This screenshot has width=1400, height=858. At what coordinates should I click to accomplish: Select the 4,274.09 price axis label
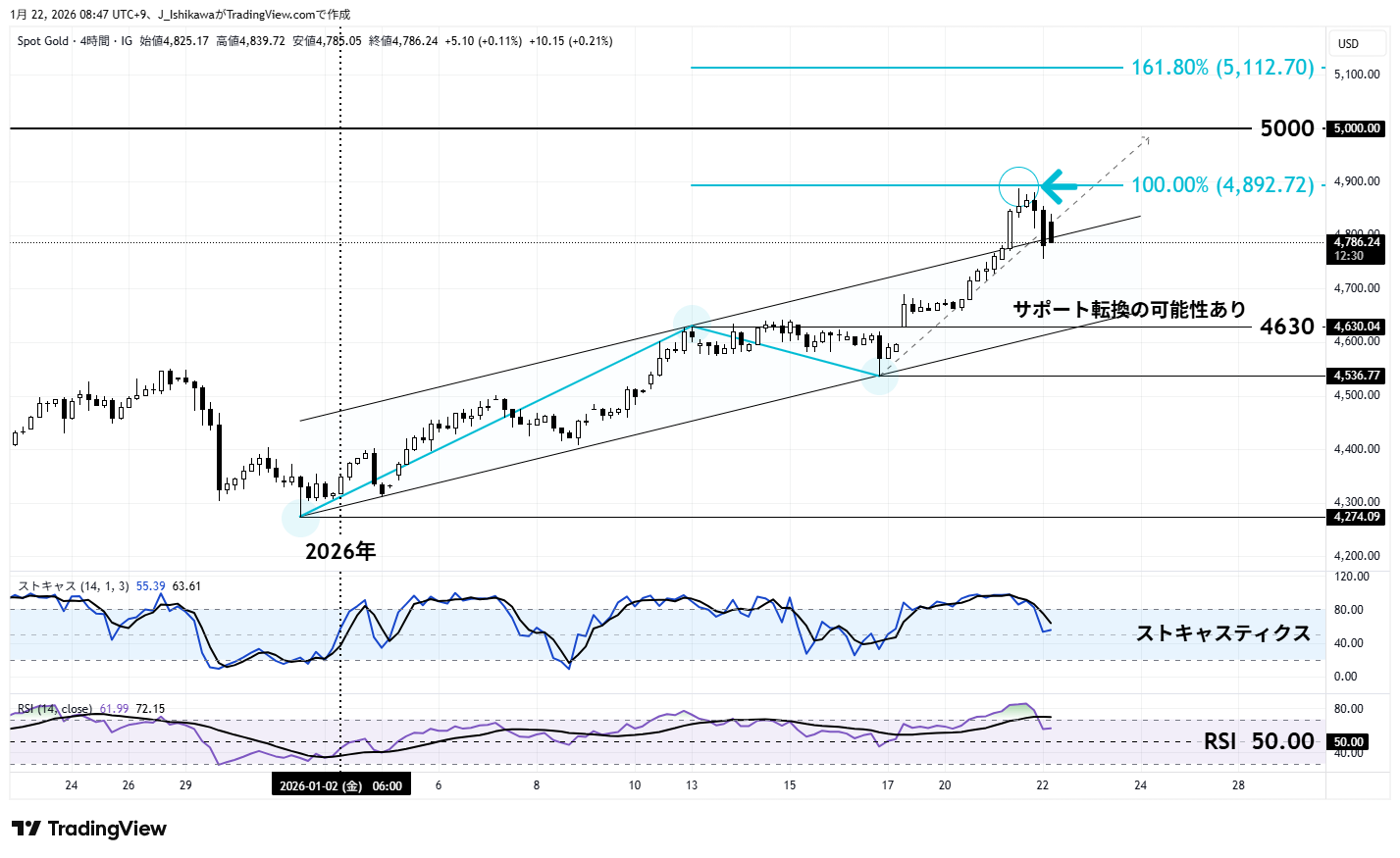click(x=1357, y=517)
